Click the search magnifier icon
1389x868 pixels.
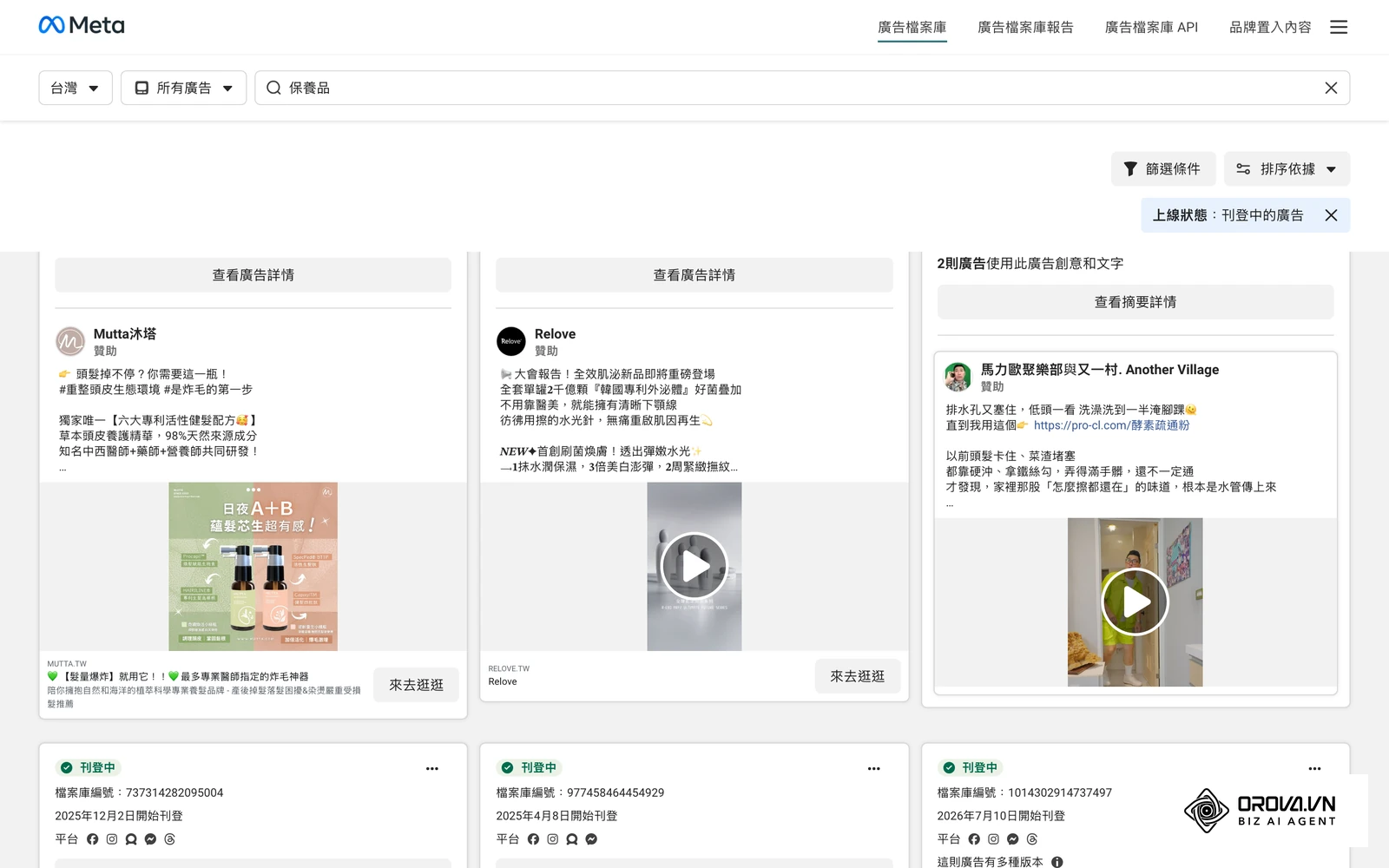click(x=273, y=88)
